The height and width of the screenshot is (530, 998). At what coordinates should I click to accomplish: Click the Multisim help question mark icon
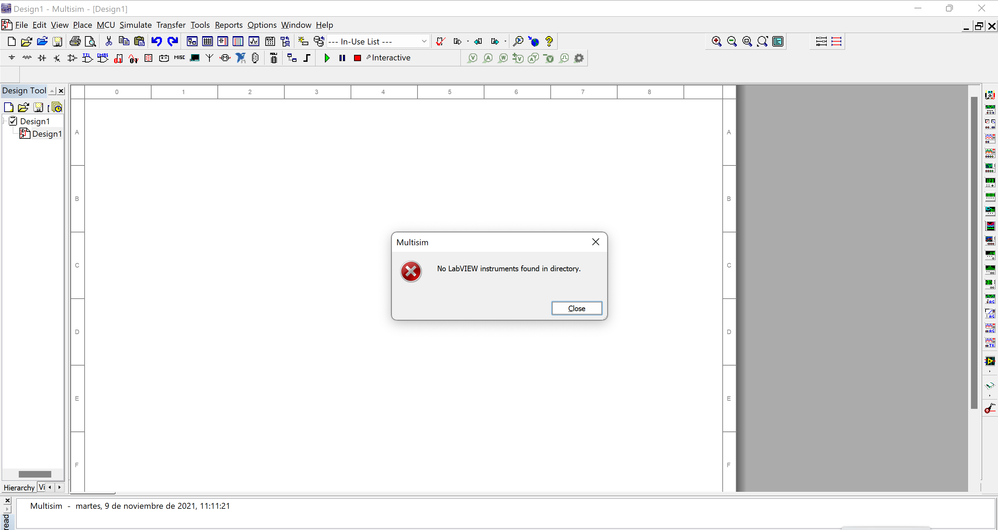[549, 41]
